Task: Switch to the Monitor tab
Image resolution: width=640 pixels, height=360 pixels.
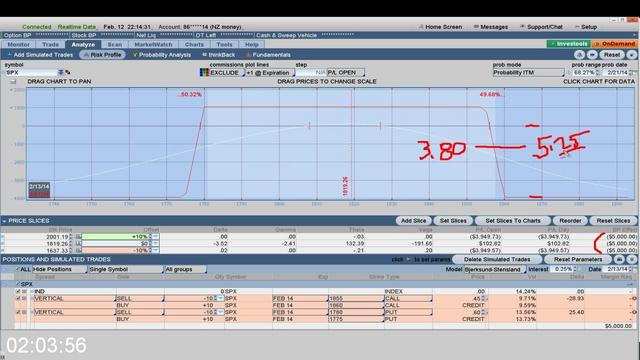Action: [x=19, y=44]
